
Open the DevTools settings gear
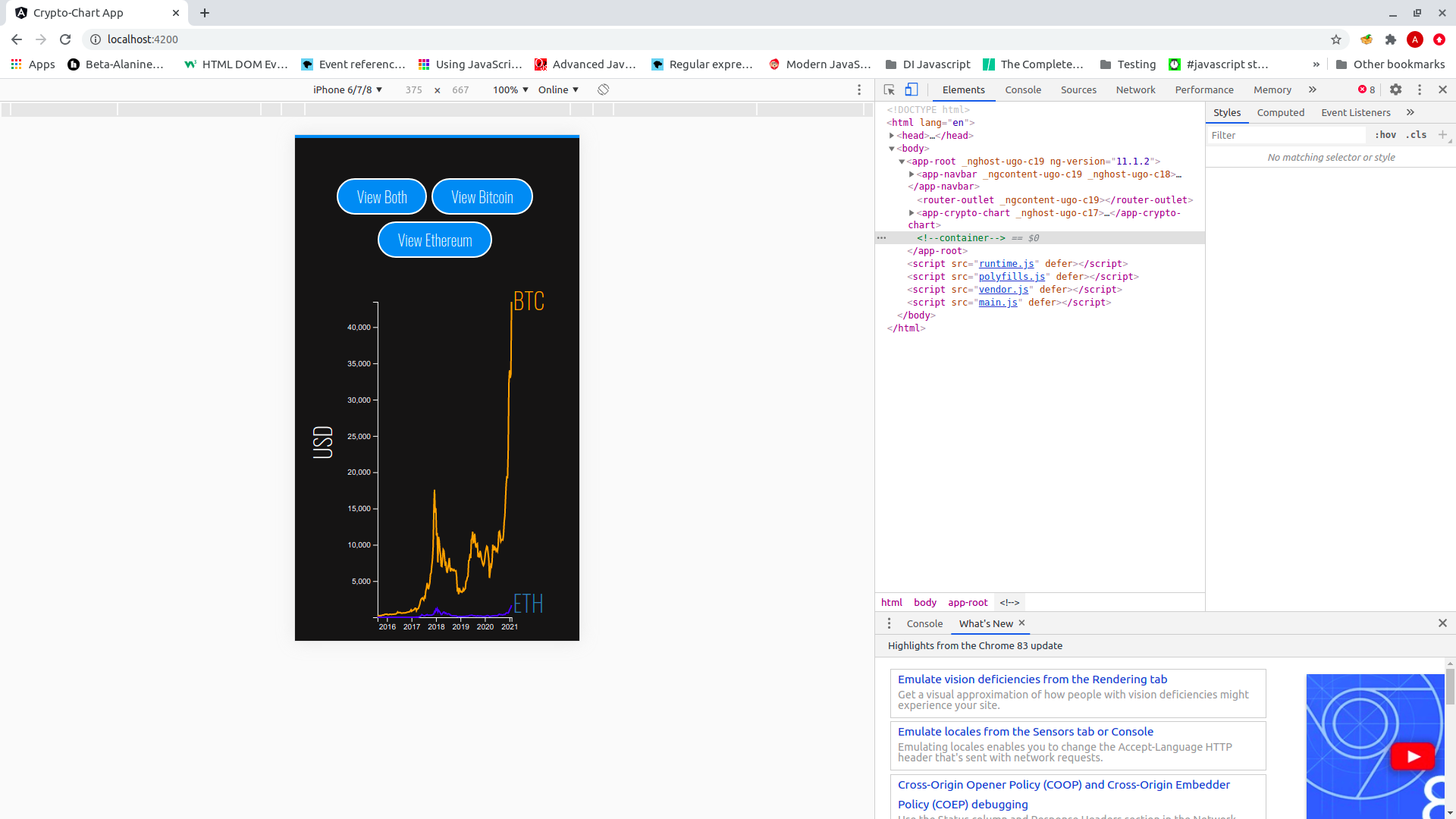[x=1396, y=89]
